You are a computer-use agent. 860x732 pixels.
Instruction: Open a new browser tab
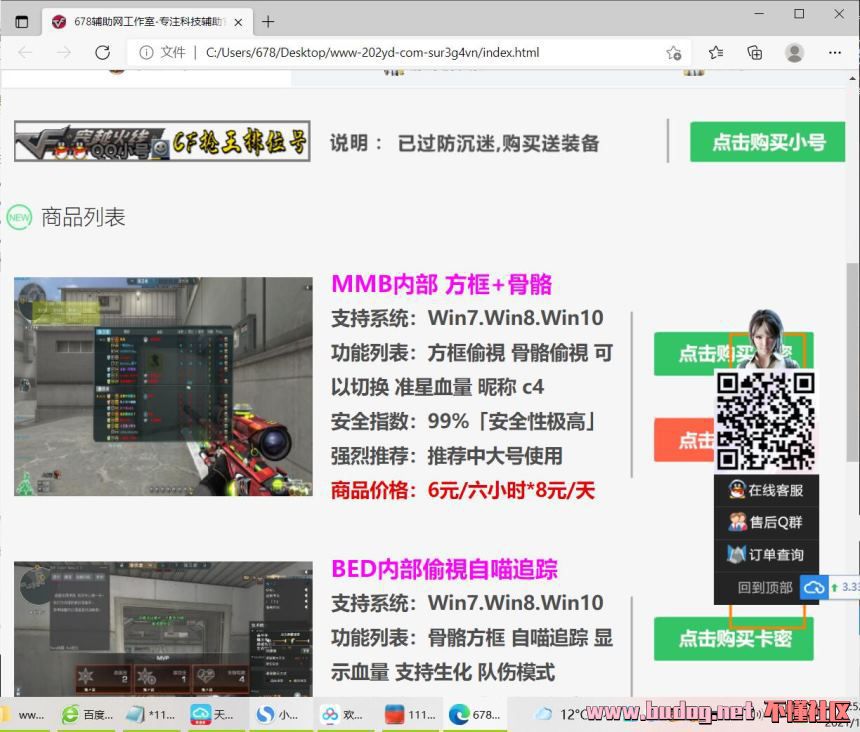(268, 22)
